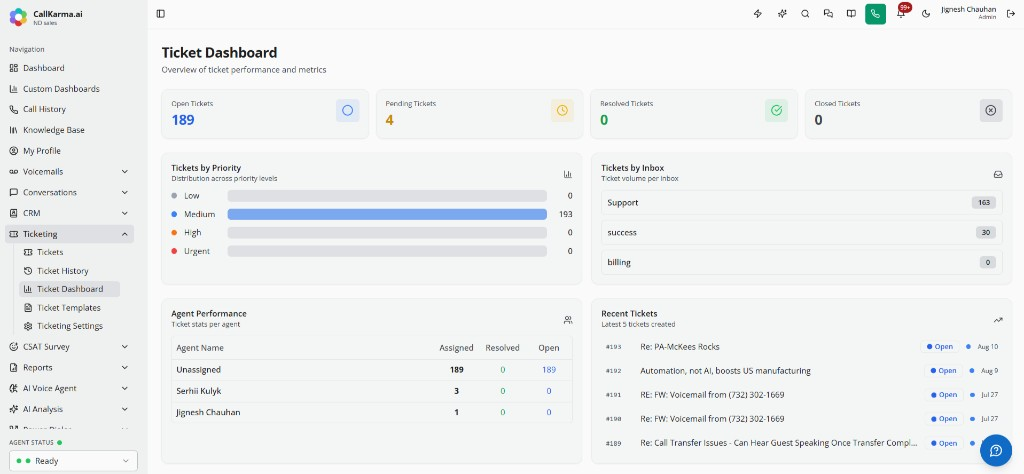Click the Jignesh Chauhan agent row name

coord(208,413)
